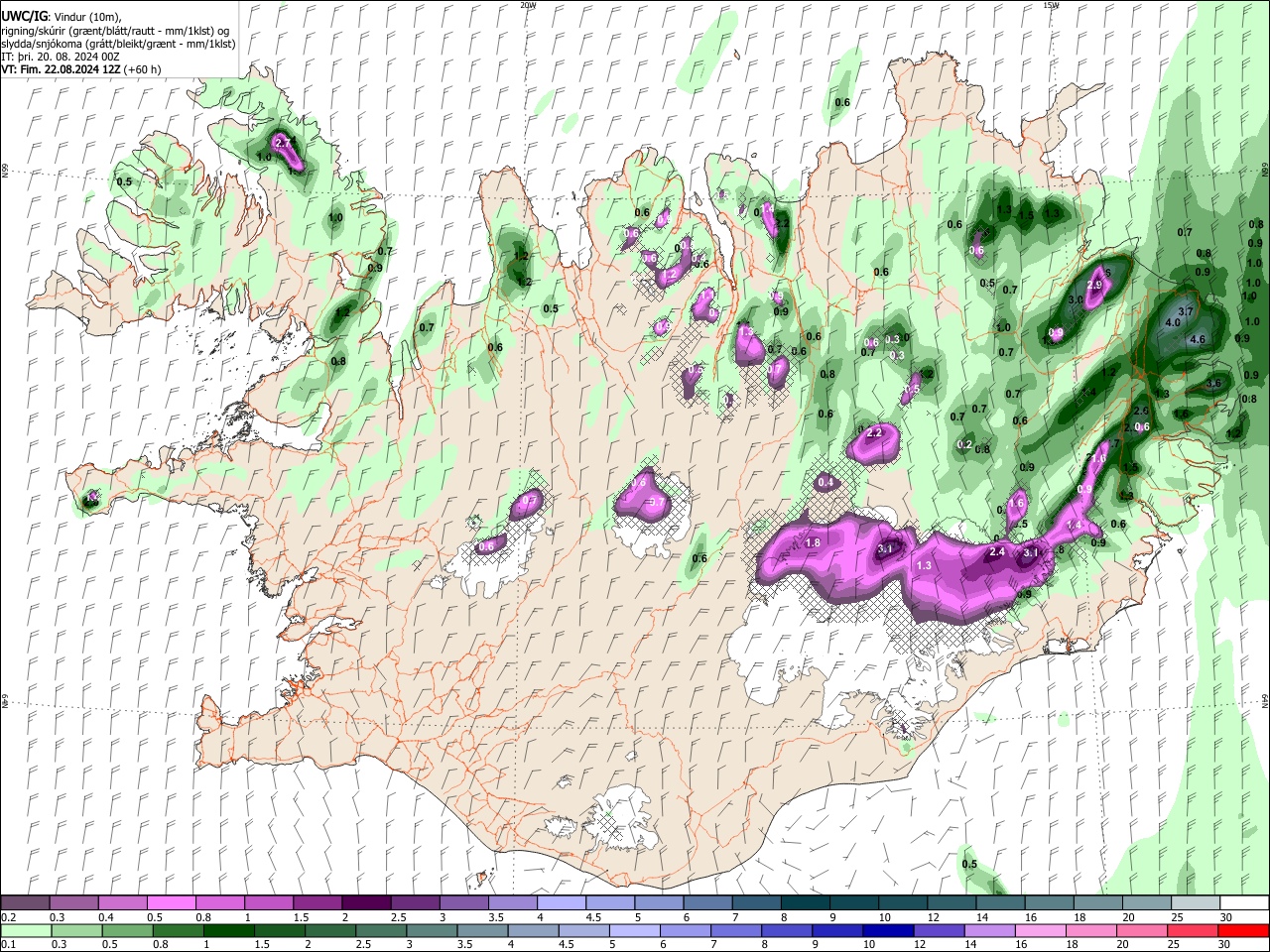This screenshot has width=1270, height=952.
Task: Click the '2.9' value inside the pink area
Action: (1094, 285)
